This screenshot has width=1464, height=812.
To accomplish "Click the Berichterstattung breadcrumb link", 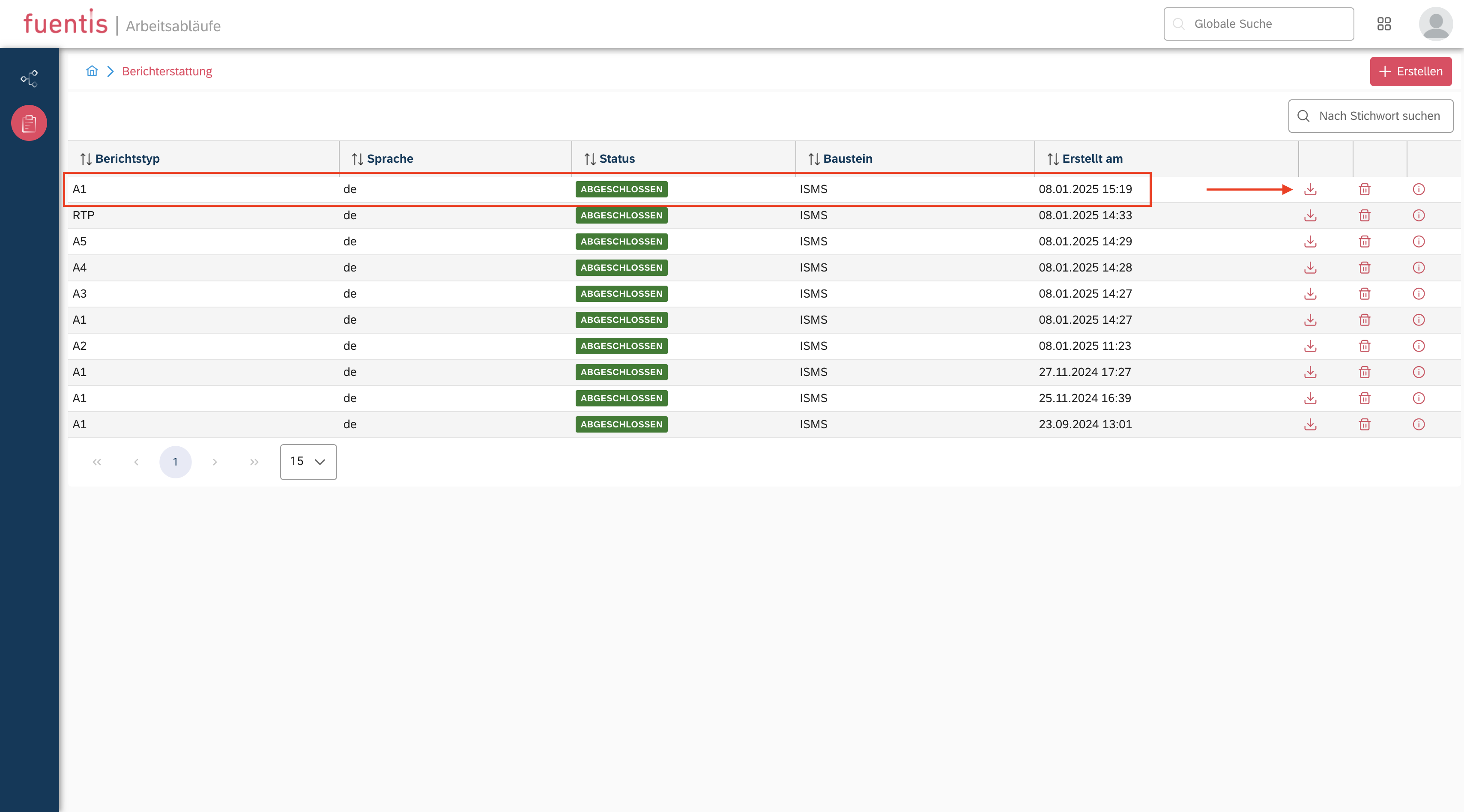I will pos(167,71).
